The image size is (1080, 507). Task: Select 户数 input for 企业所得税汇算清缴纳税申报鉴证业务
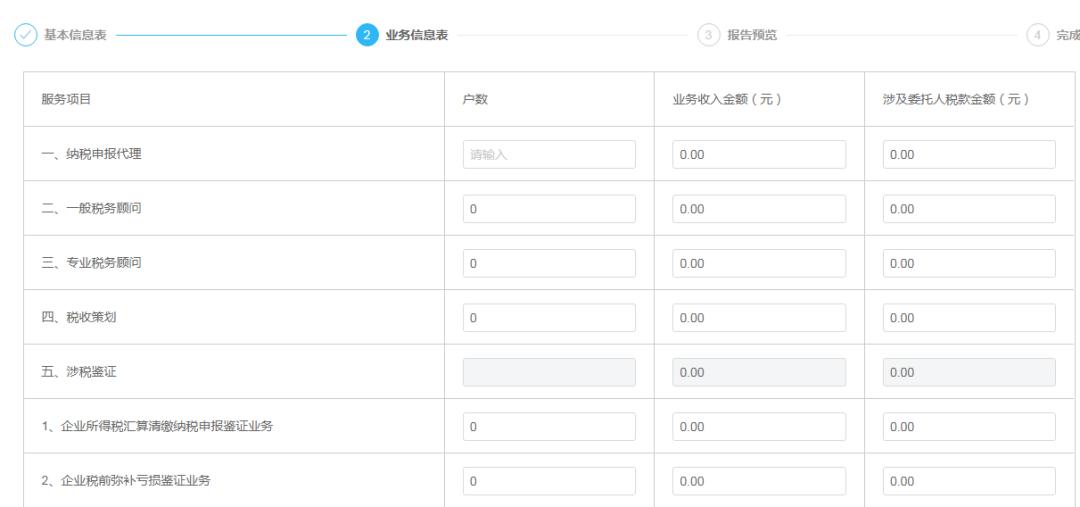click(549, 426)
